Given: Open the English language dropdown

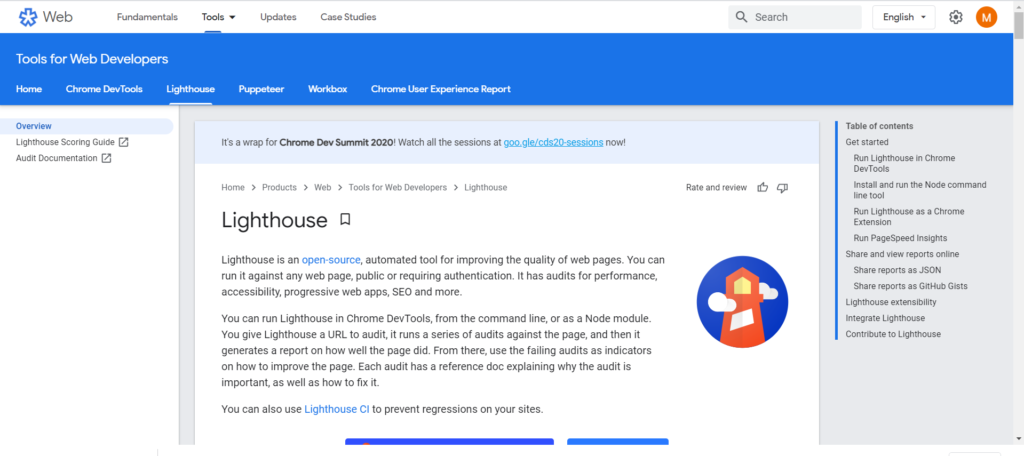Looking at the screenshot, I should click(904, 17).
